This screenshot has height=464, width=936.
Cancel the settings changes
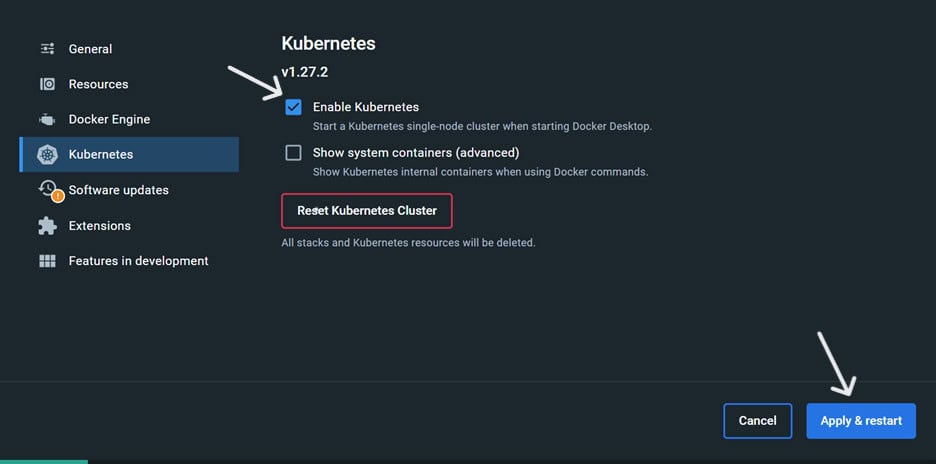pyautogui.click(x=757, y=421)
